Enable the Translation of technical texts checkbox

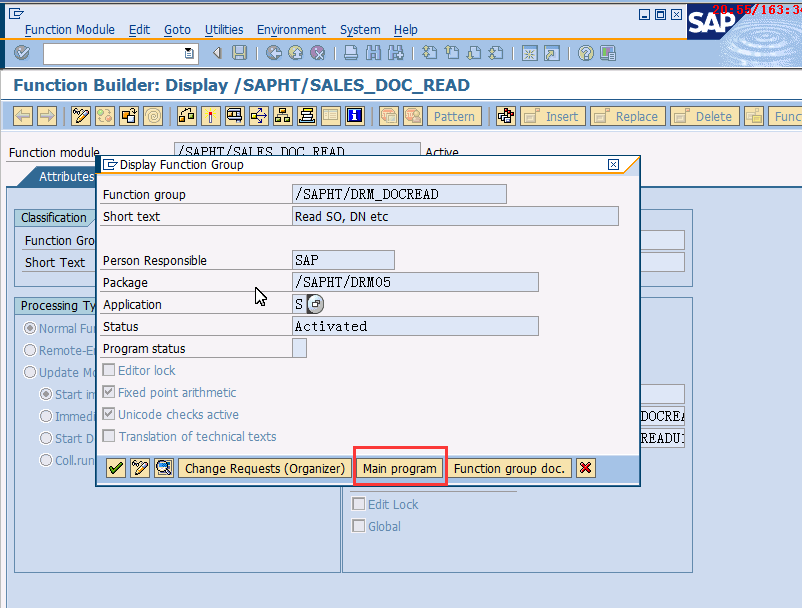pyautogui.click(x=109, y=436)
